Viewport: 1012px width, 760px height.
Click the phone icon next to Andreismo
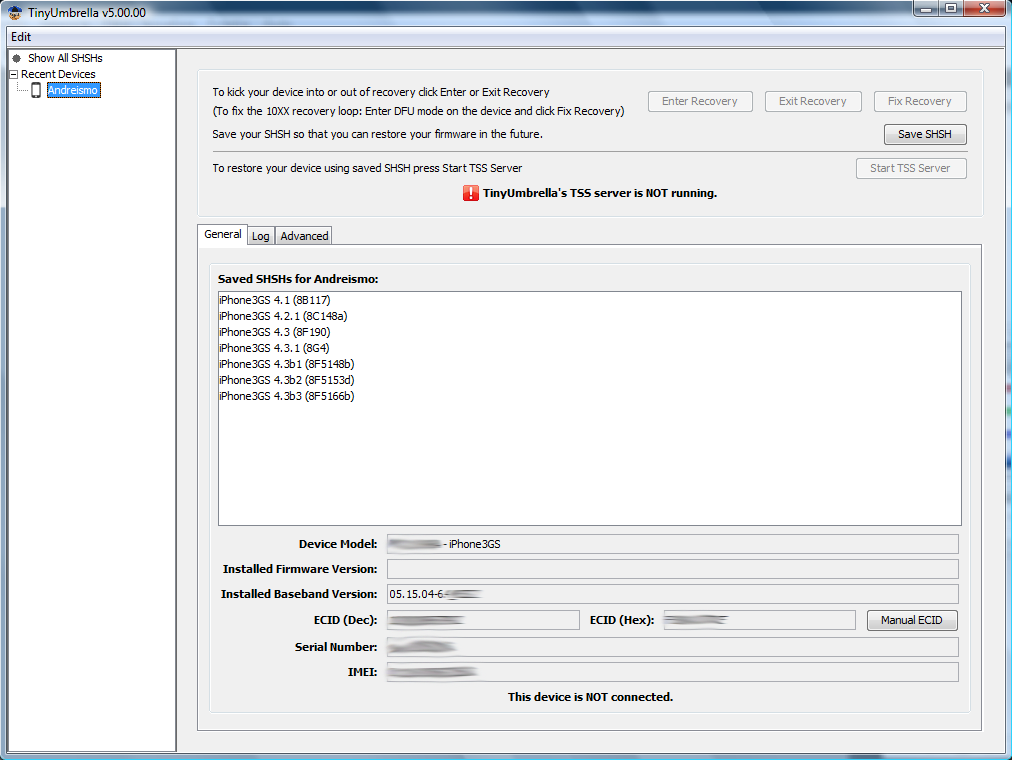tap(36, 90)
